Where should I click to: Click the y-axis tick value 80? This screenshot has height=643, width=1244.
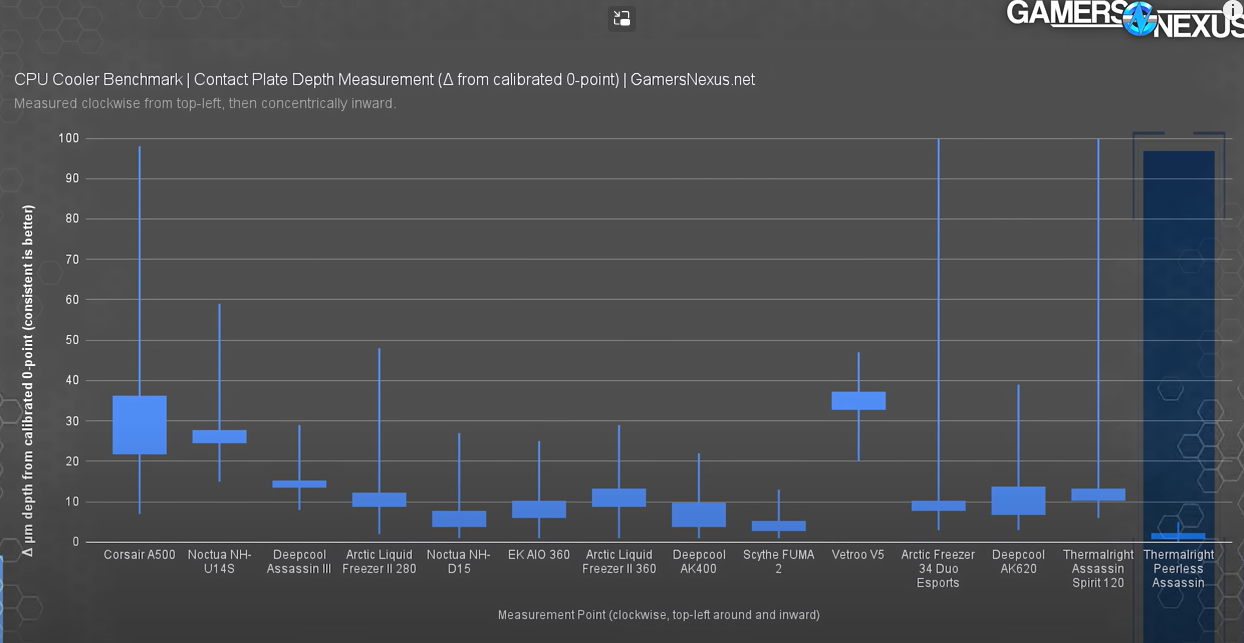pyautogui.click(x=72, y=219)
